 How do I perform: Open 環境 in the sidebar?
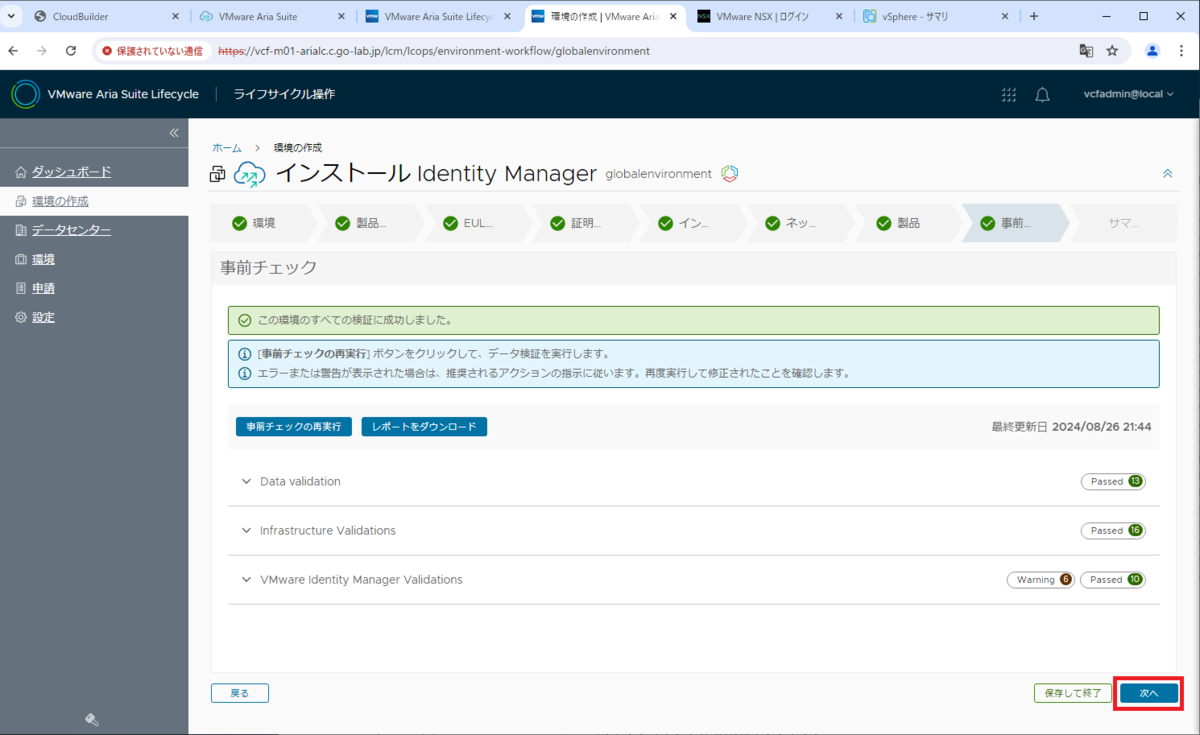(43, 259)
